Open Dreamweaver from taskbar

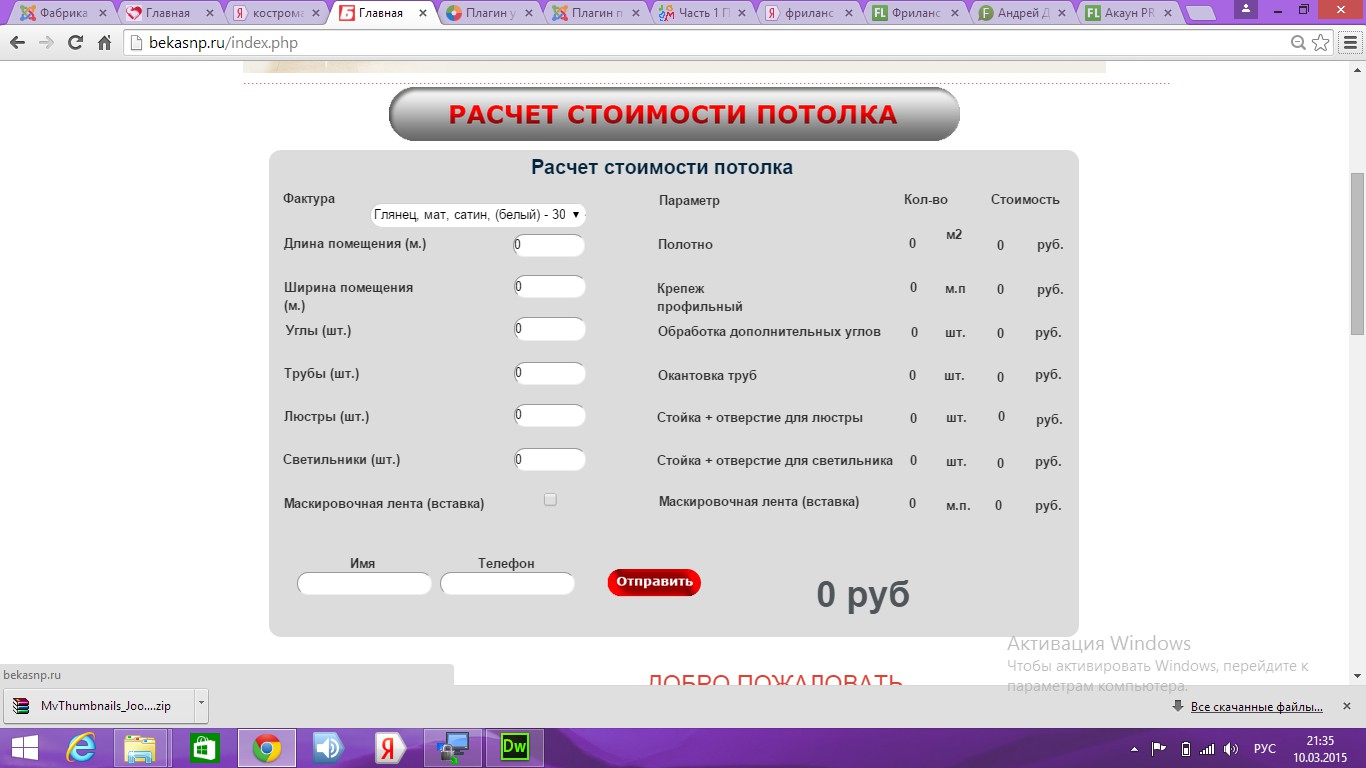click(x=515, y=748)
